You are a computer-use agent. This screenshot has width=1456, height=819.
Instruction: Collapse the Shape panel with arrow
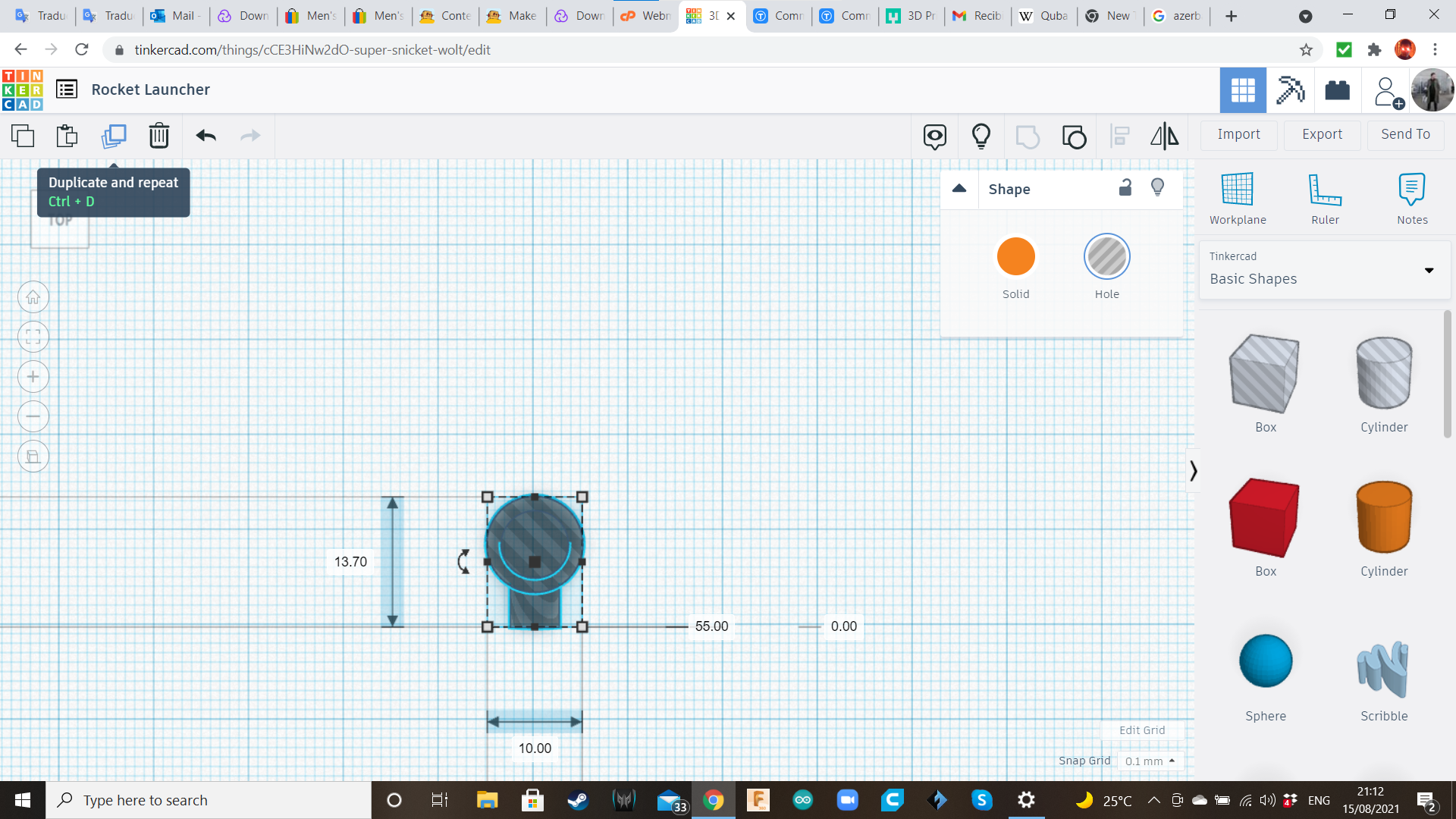(959, 189)
